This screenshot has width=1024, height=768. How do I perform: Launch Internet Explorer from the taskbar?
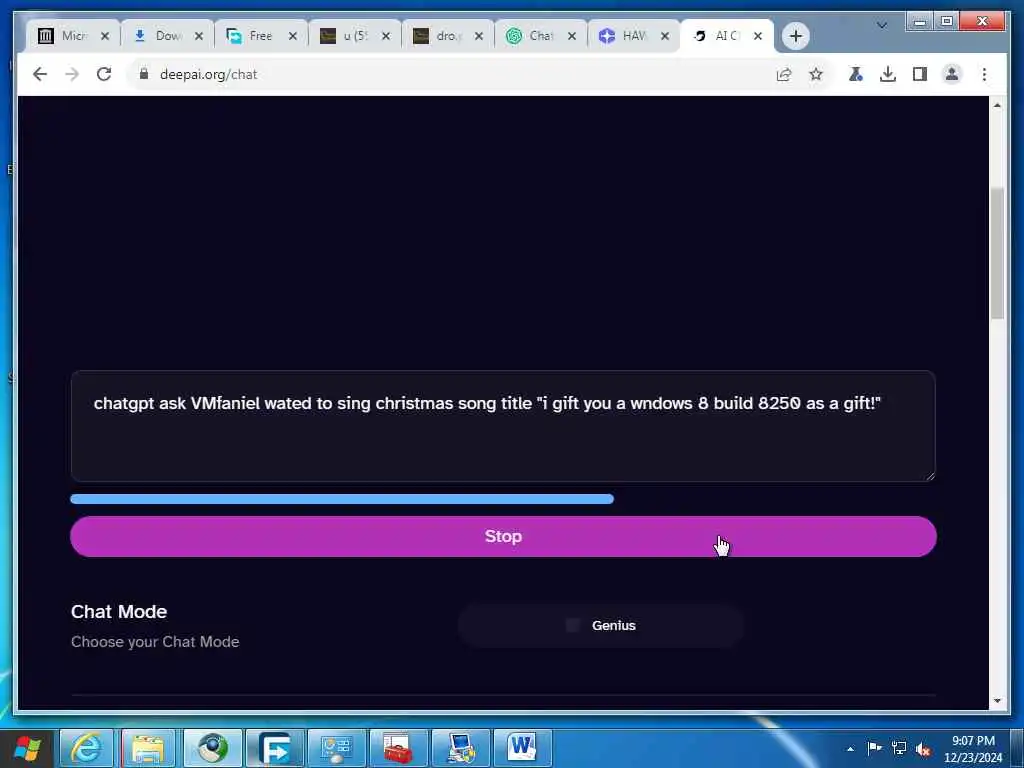coord(86,748)
